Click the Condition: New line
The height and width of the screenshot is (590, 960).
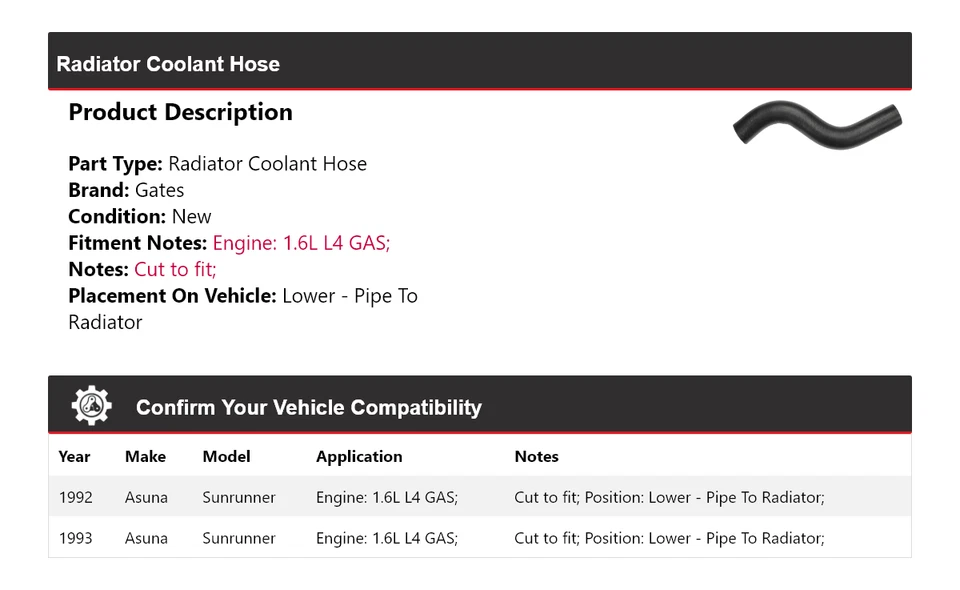140,216
